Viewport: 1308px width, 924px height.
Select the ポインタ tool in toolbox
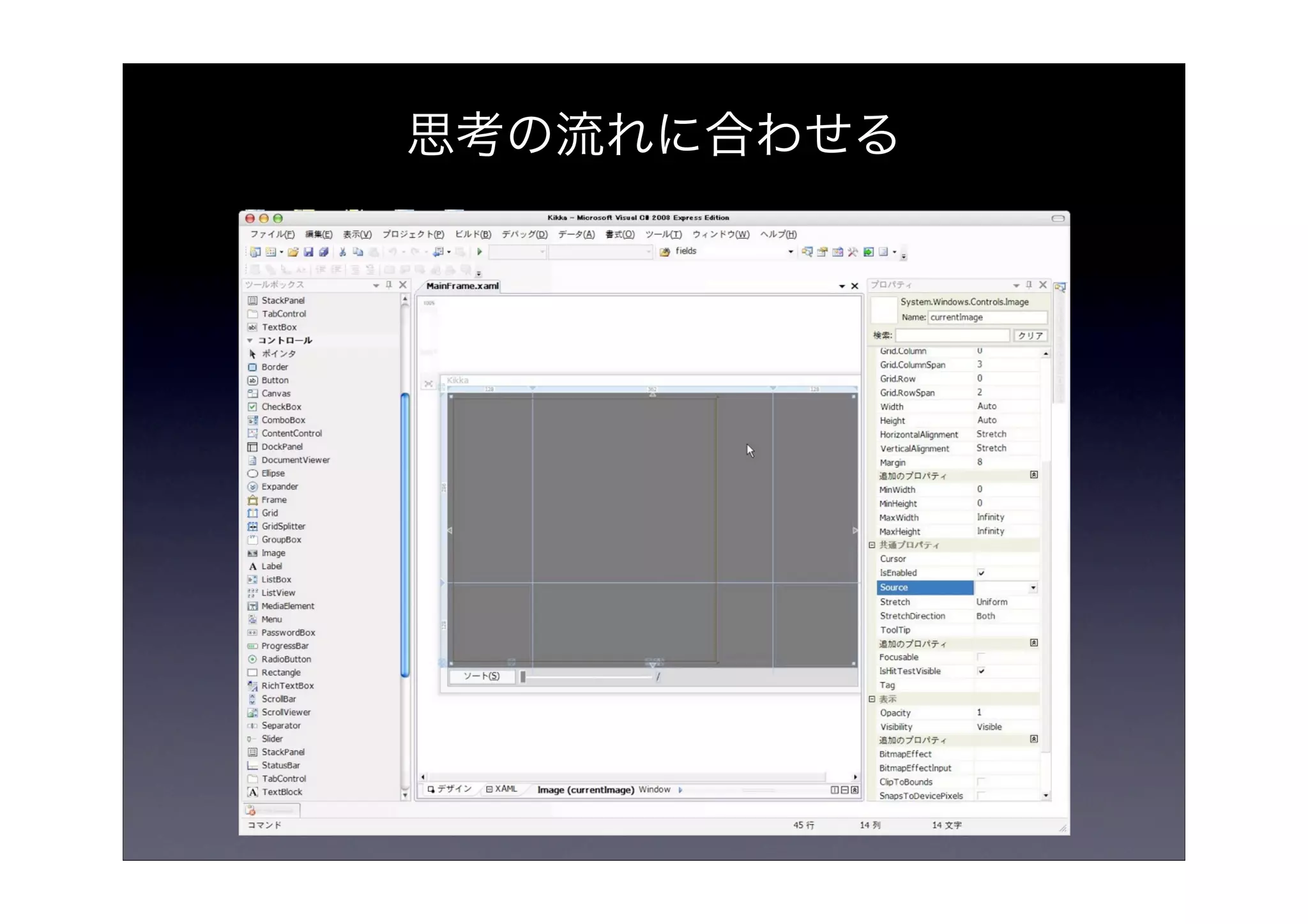[x=271, y=354]
